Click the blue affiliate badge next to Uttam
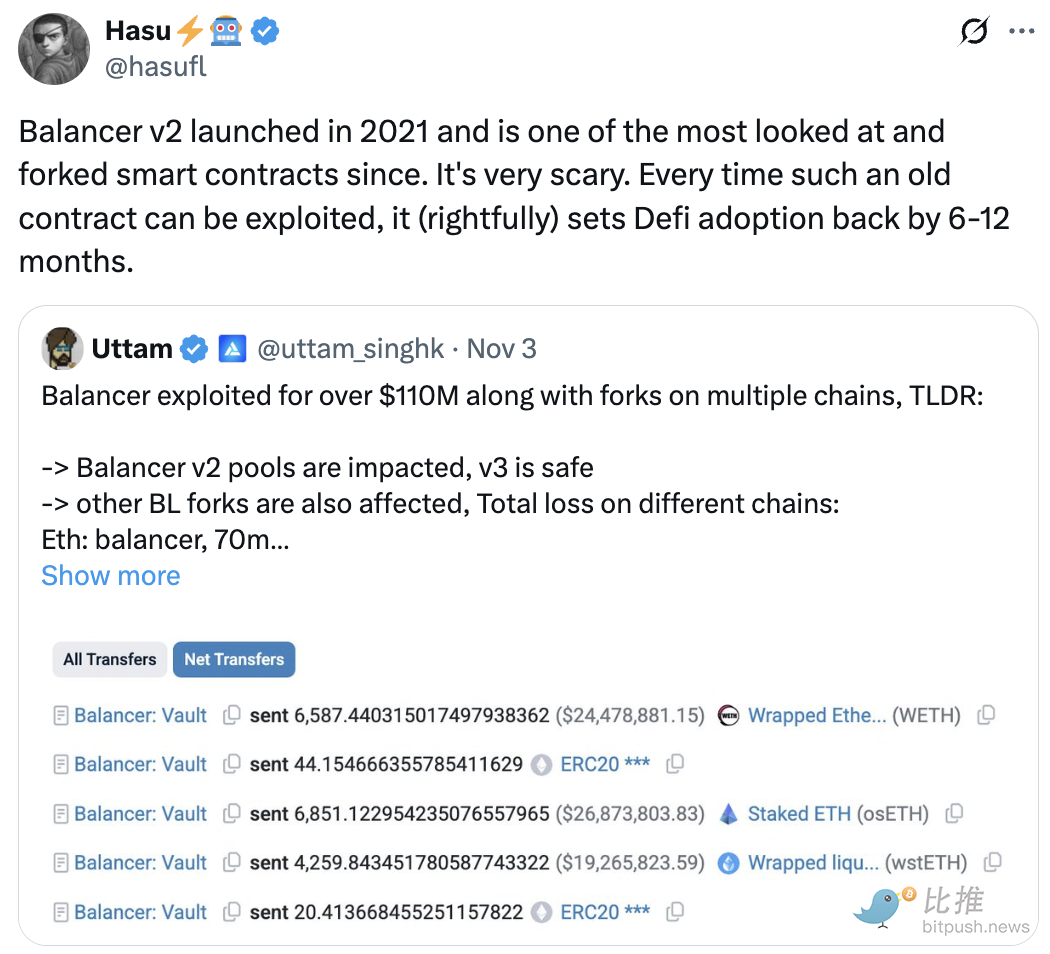This screenshot has width=1050, height=954. coord(232,348)
